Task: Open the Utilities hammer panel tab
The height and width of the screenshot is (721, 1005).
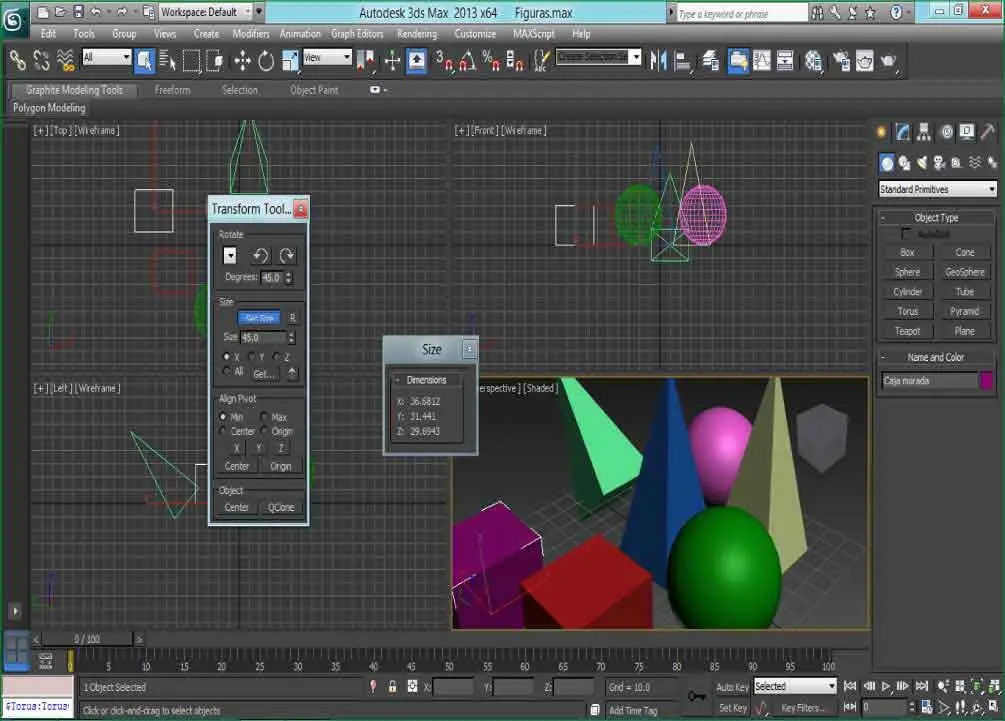Action: click(x=987, y=132)
